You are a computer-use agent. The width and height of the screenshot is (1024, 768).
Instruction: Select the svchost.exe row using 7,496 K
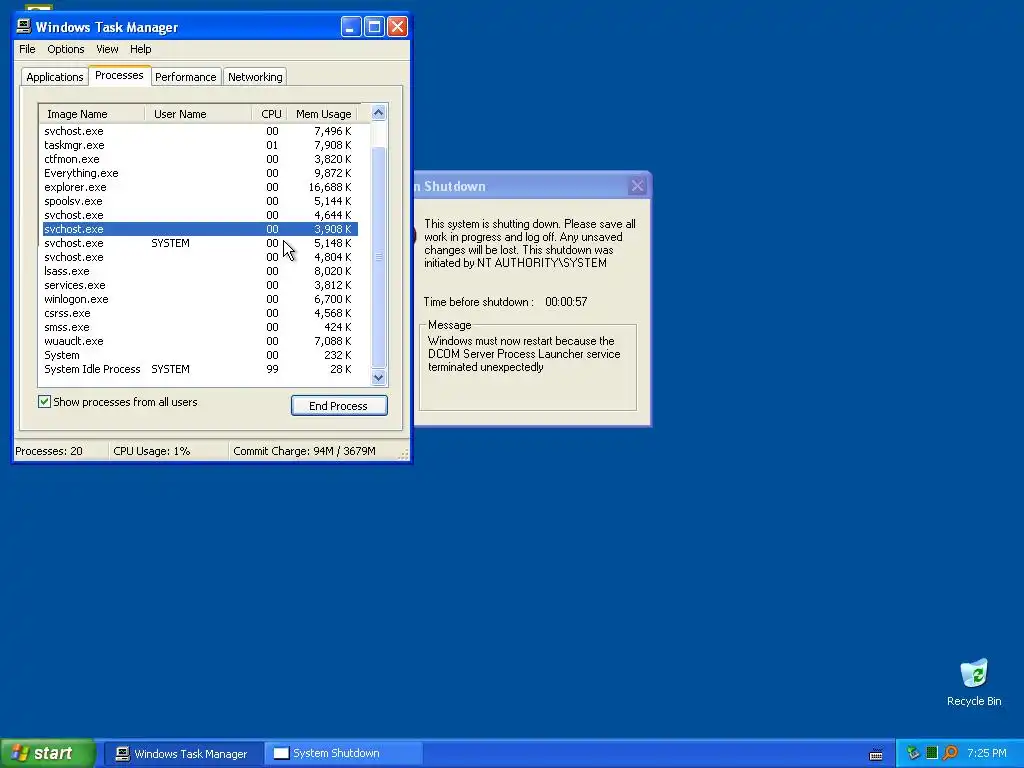click(x=200, y=131)
